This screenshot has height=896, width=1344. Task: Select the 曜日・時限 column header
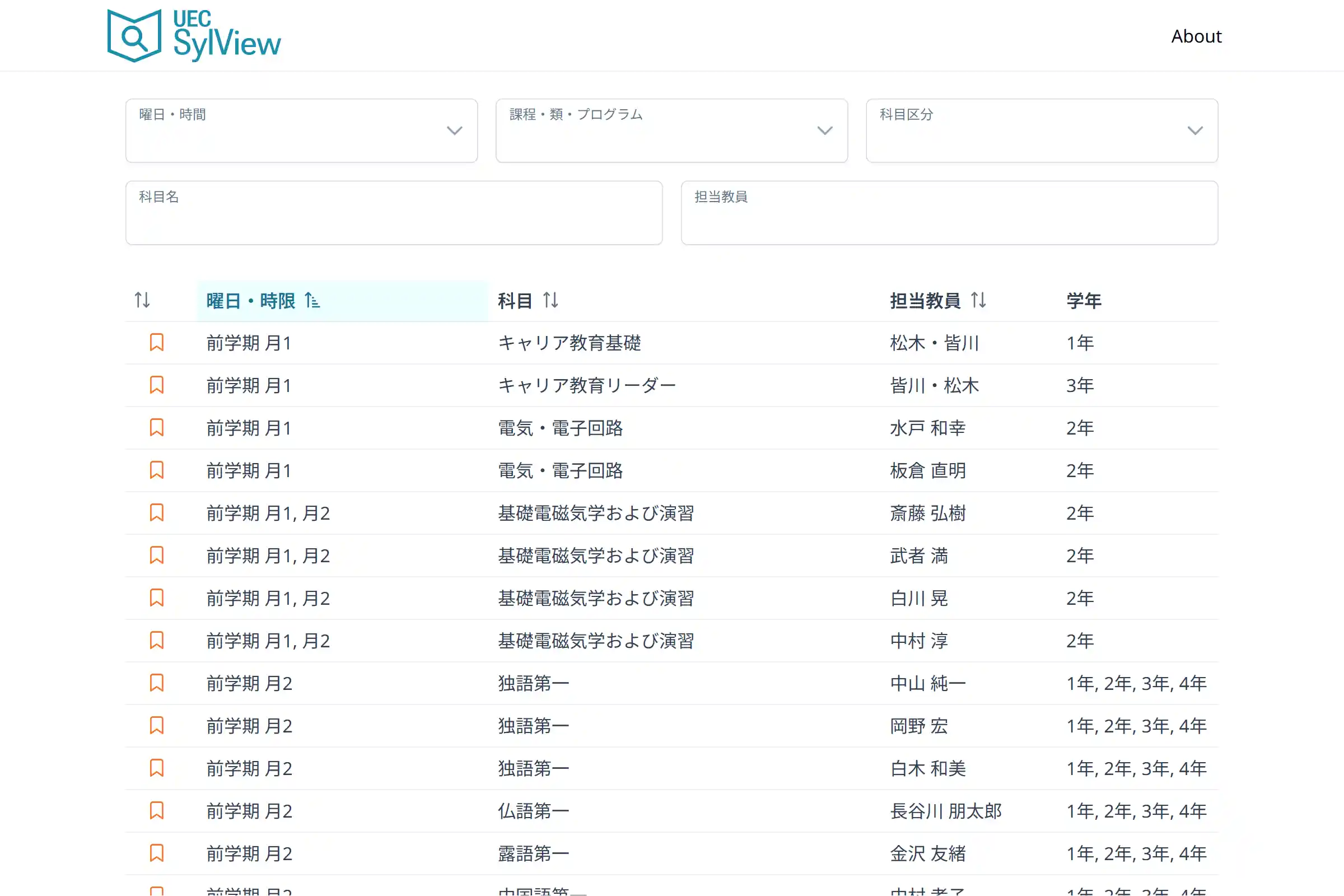(x=251, y=301)
